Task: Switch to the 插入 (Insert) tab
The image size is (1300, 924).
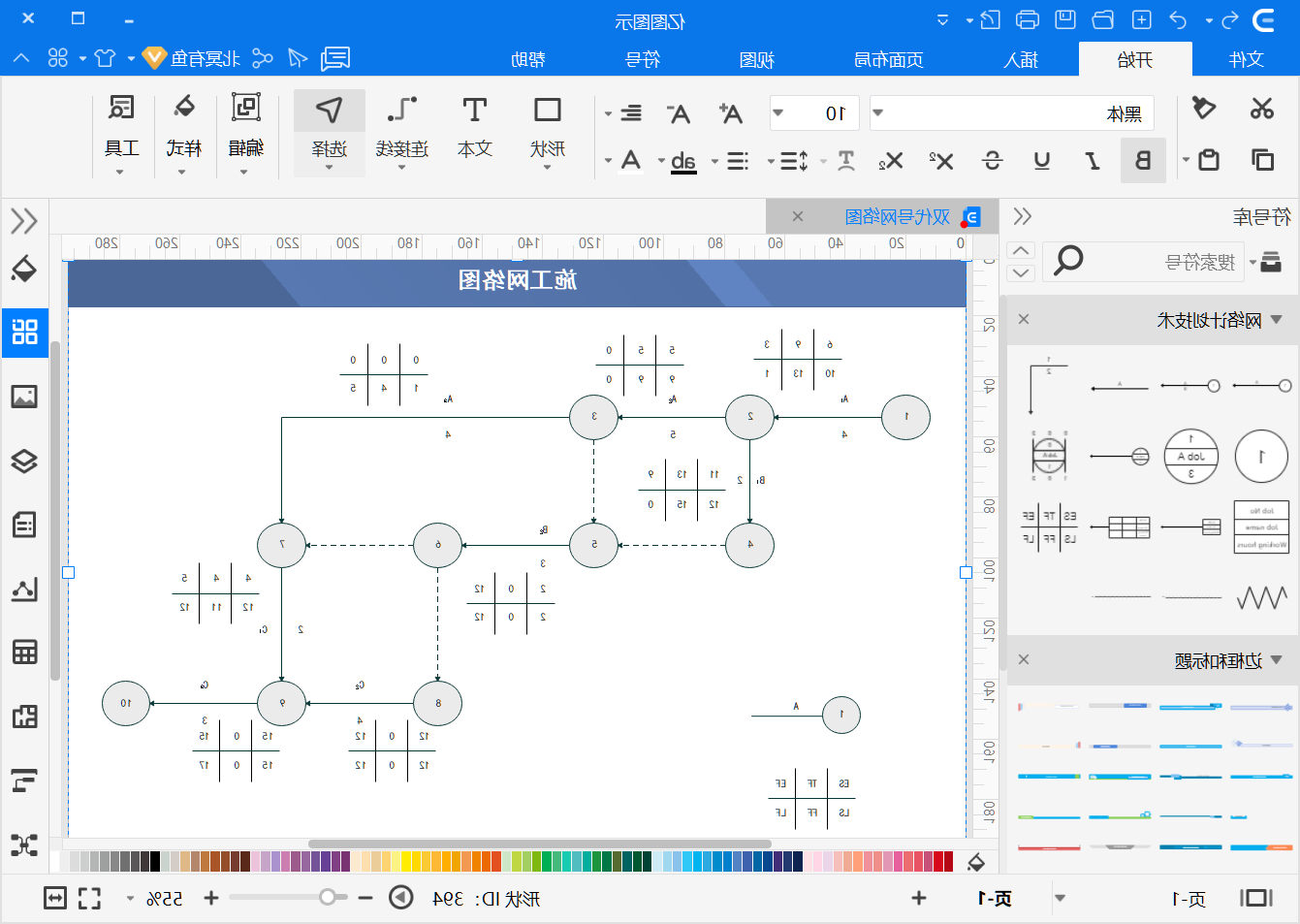Action: (x=1021, y=59)
